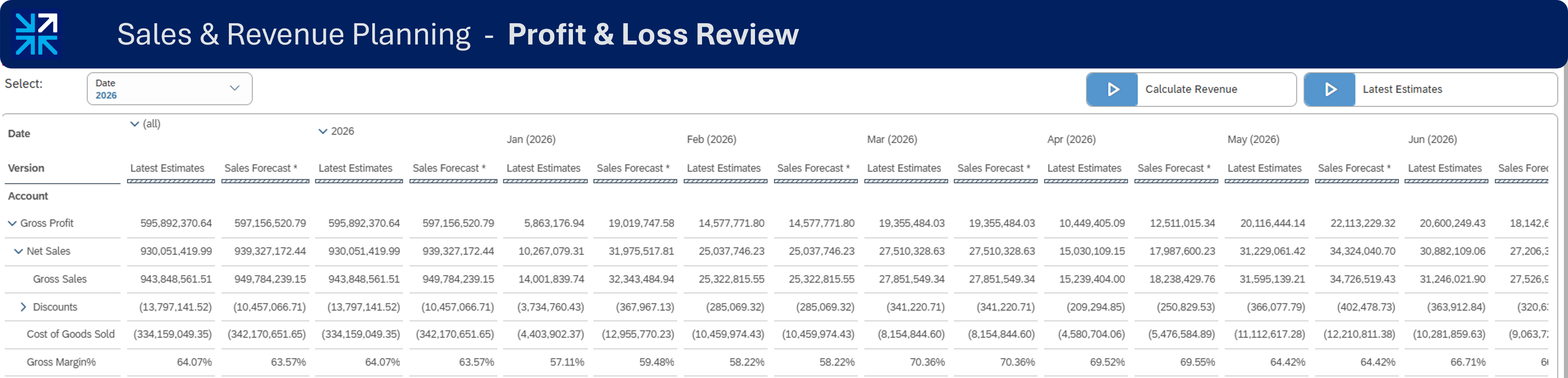The image size is (1568, 378).
Task: Open the Date filter dropdown showing 2026
Action: pyautogui.click(x=169, y=88)
